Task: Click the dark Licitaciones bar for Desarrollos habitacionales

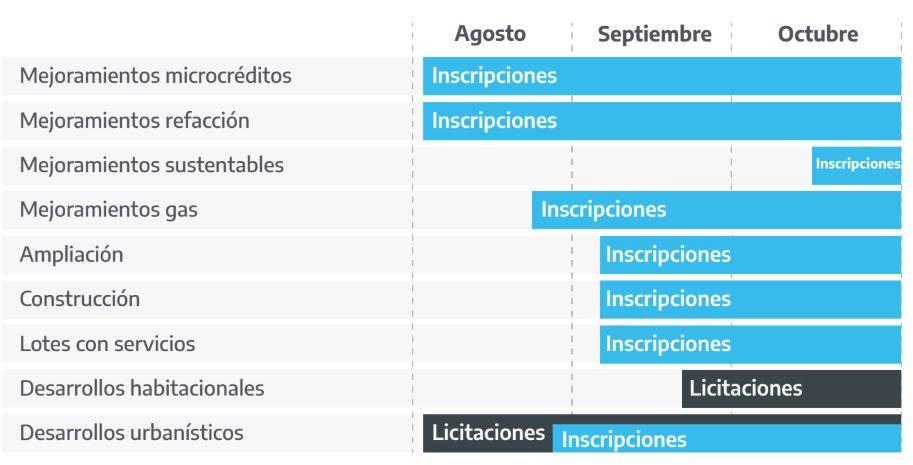Action: pos(791,389)
